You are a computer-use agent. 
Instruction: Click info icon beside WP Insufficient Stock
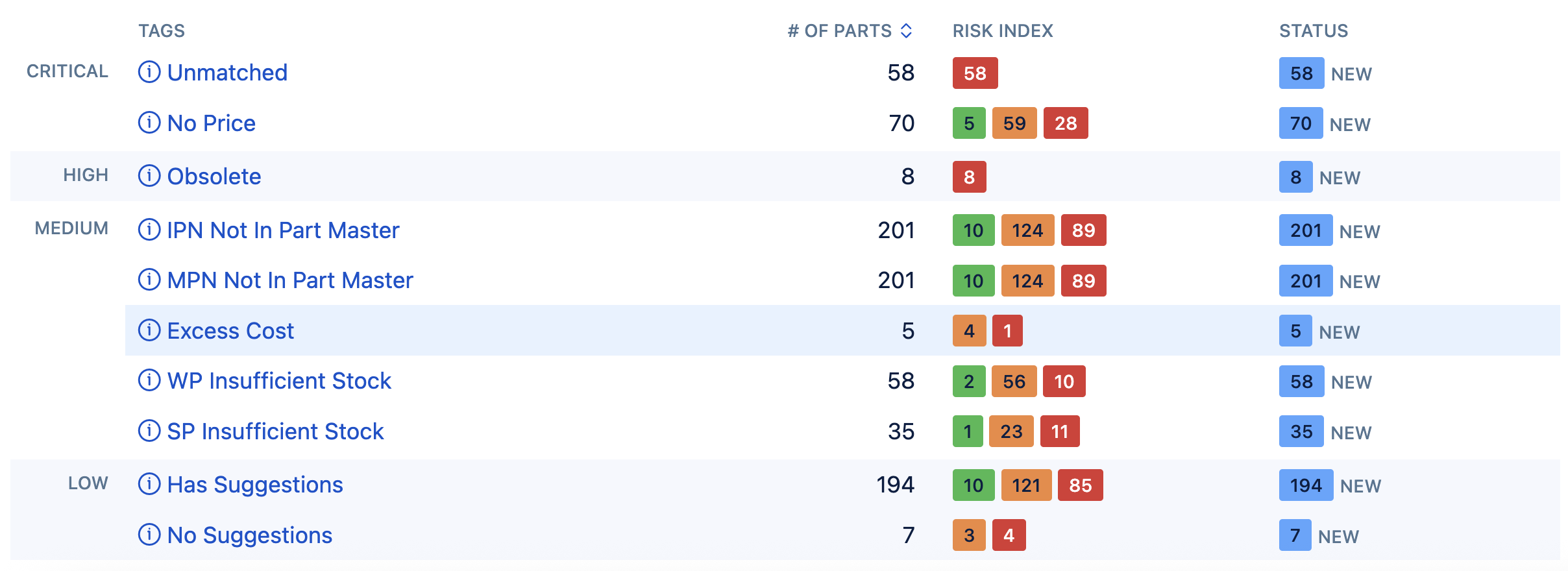[x=149, y=380]
